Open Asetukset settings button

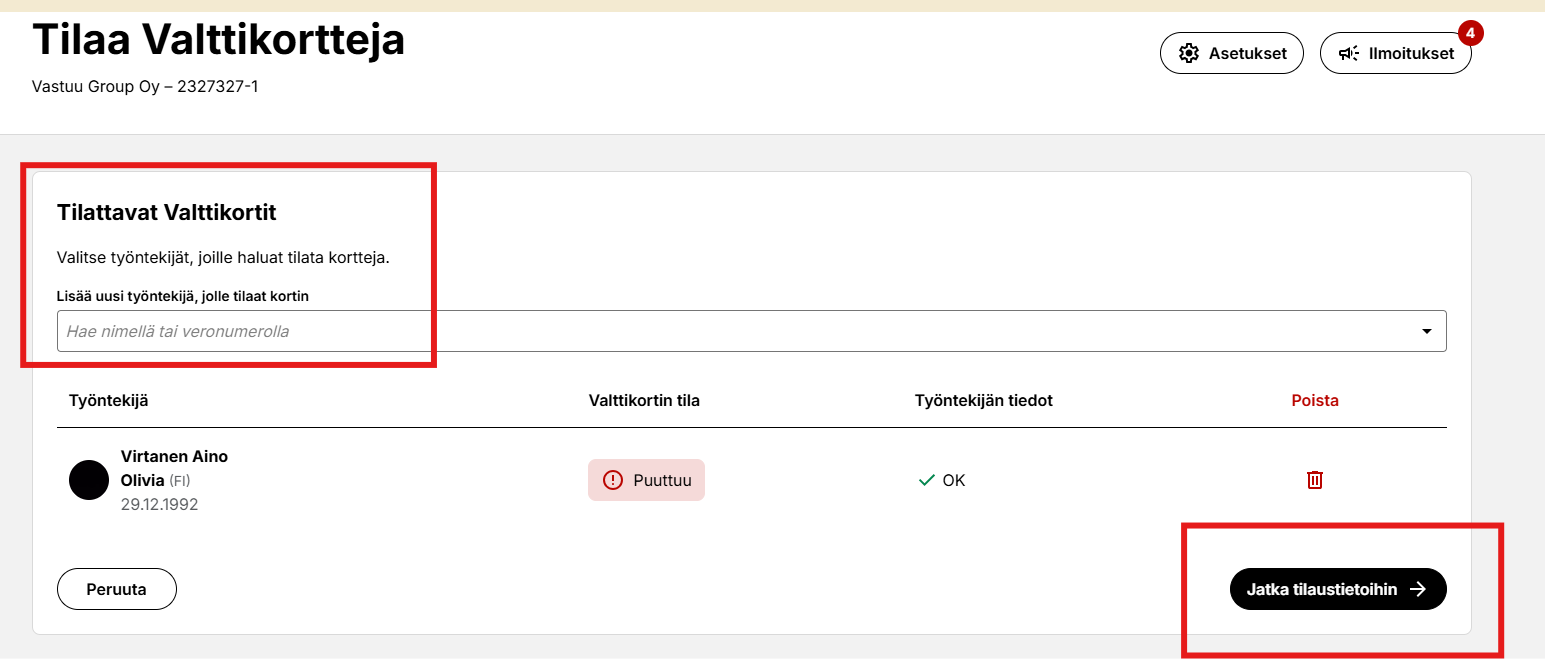coord(1231,53)
